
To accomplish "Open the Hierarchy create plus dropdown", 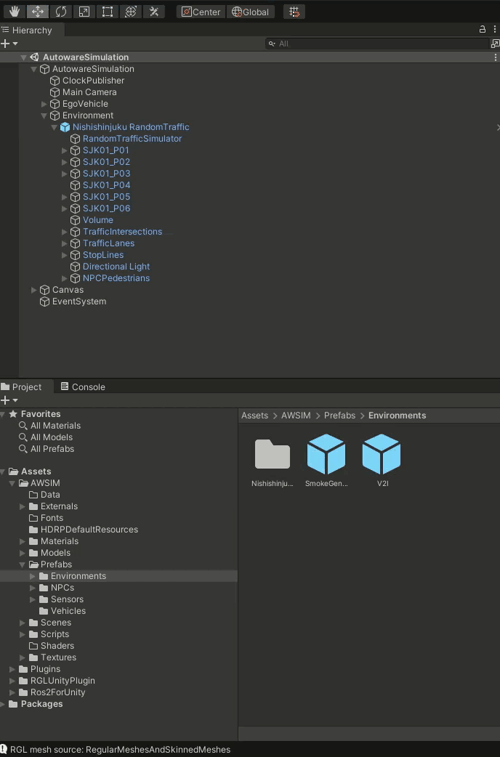I will 9,43.
